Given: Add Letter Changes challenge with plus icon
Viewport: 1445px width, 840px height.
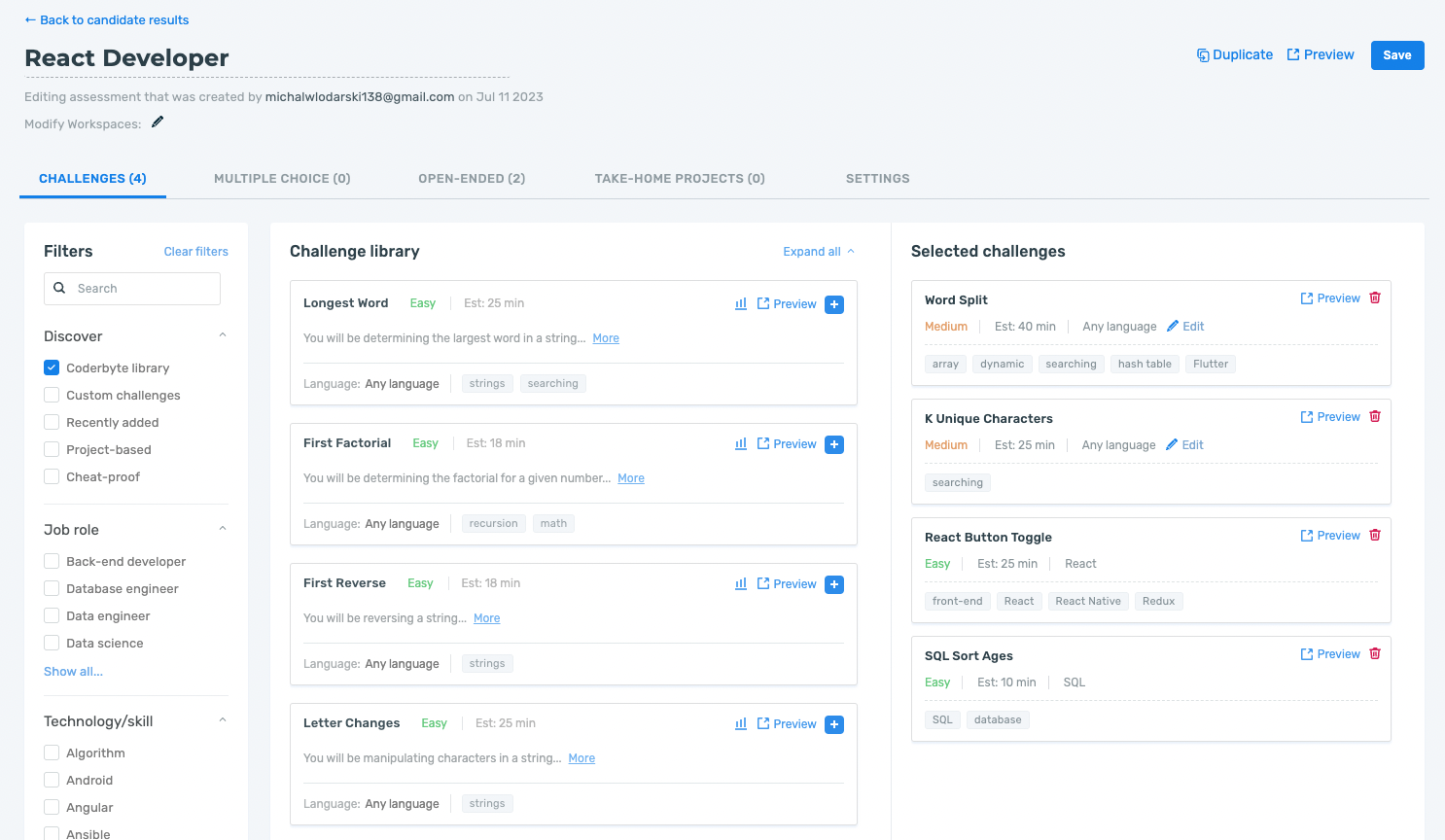Looking at the screenshot, I should [x=834, y=724].
